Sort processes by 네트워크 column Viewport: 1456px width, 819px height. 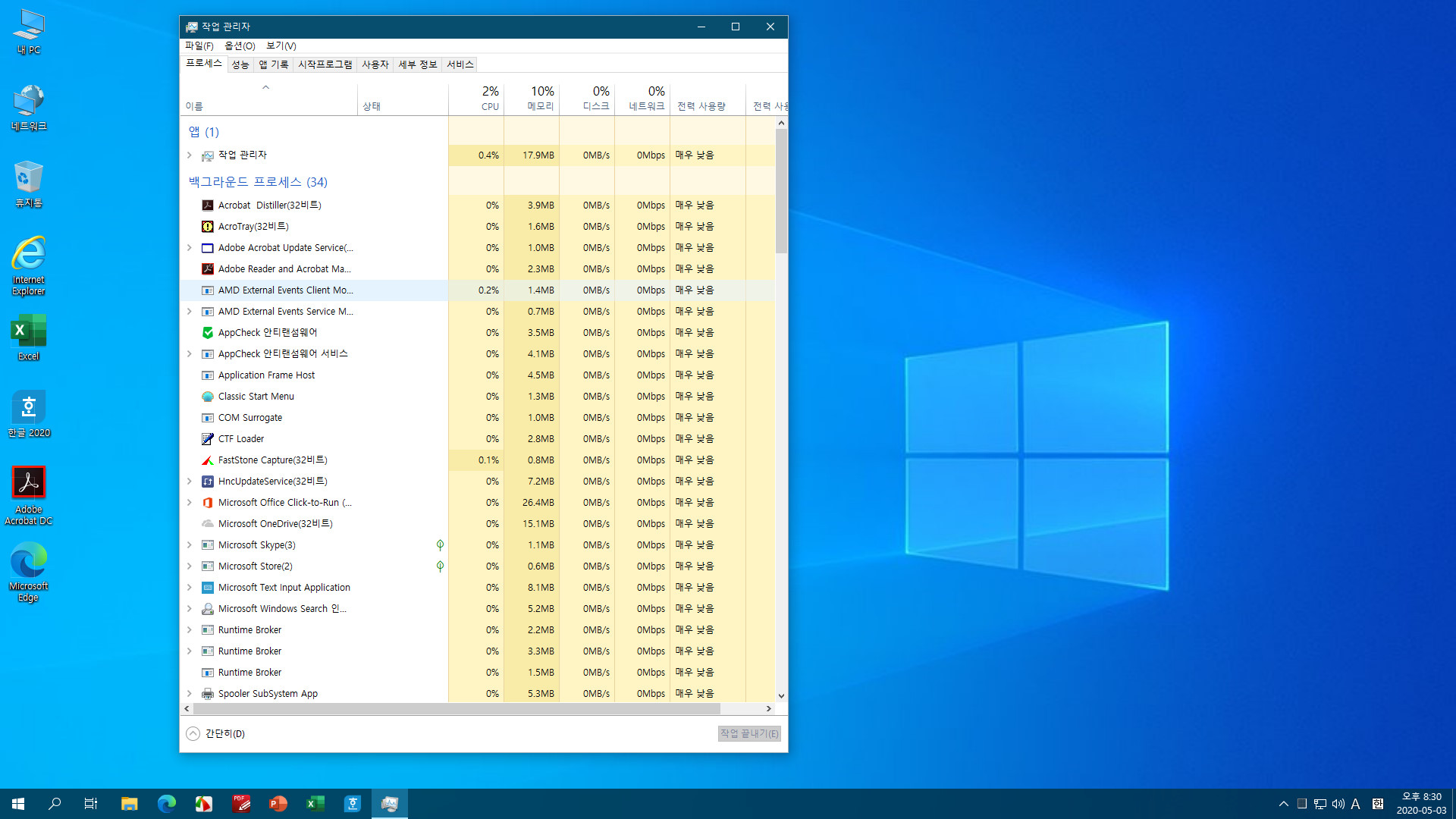(x=642, y=99)
